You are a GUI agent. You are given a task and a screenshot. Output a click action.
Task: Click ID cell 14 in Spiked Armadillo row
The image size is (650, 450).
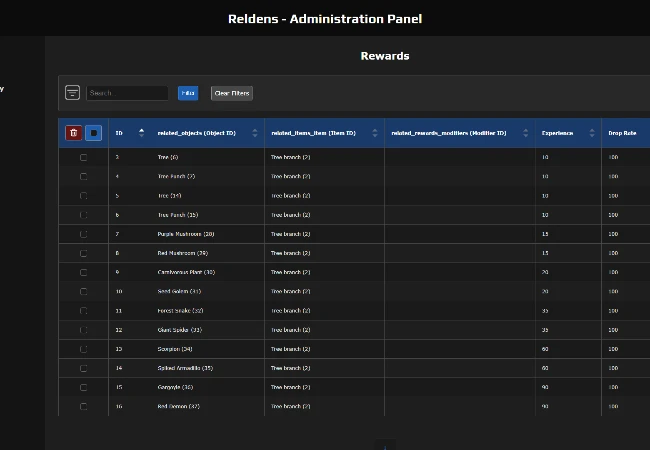[119, 368]
